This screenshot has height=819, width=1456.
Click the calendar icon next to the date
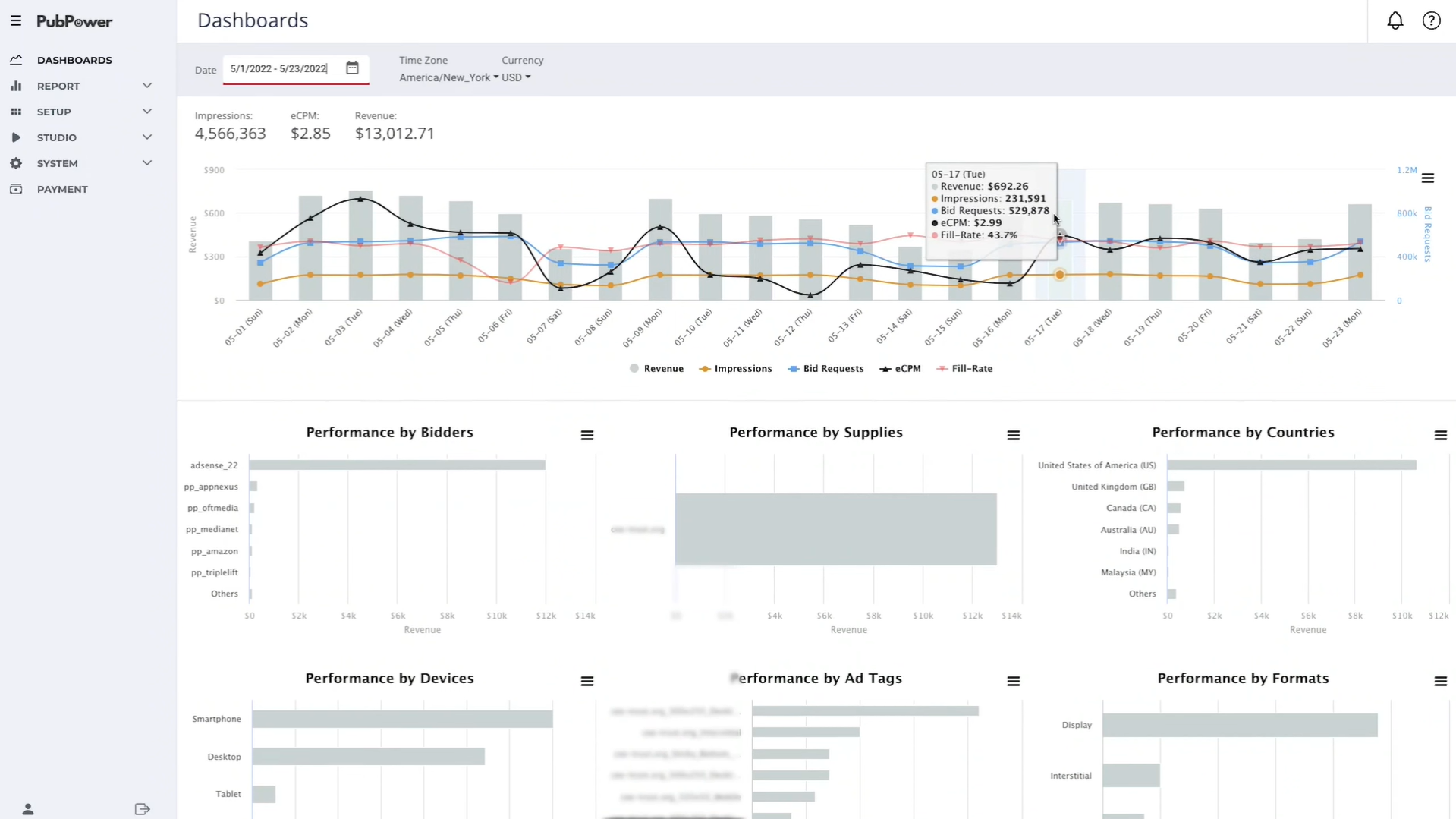click(x=352, y=68)
